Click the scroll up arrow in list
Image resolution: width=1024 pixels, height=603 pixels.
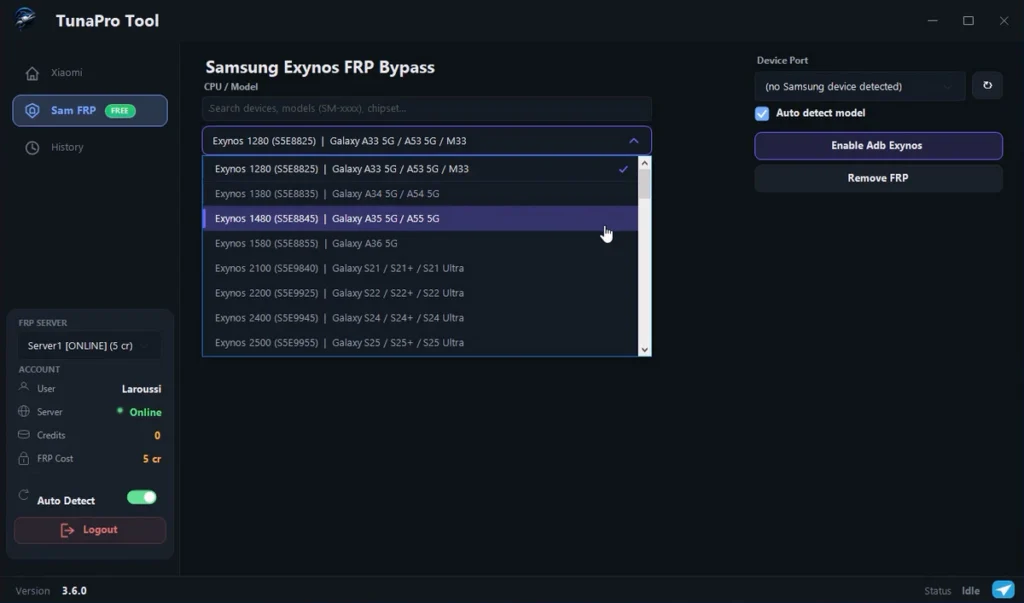coord(645,163)
